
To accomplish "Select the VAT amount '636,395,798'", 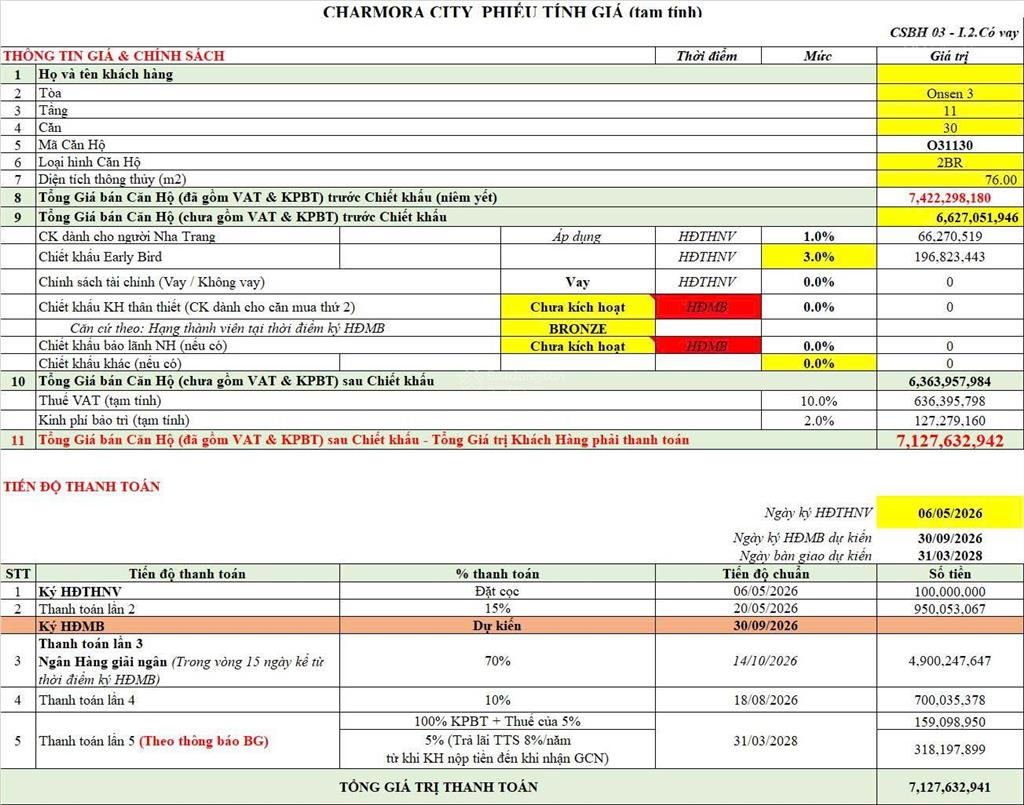I will 950,401.
